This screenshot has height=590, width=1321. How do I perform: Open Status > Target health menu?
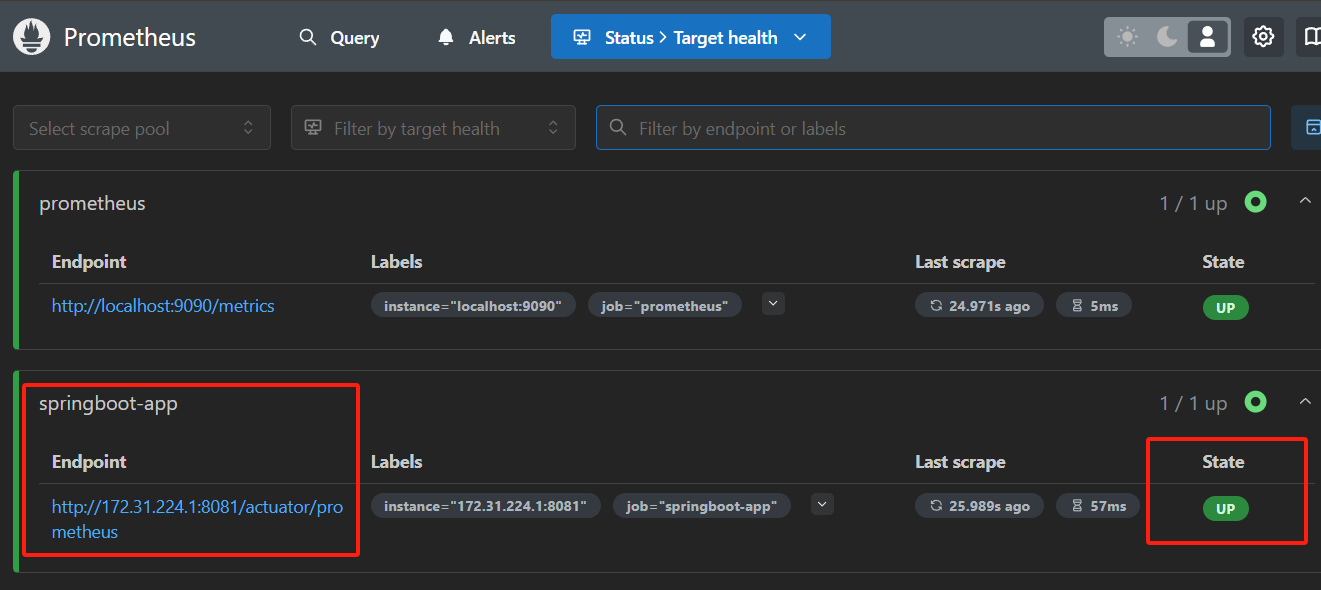tap(690, 37)
